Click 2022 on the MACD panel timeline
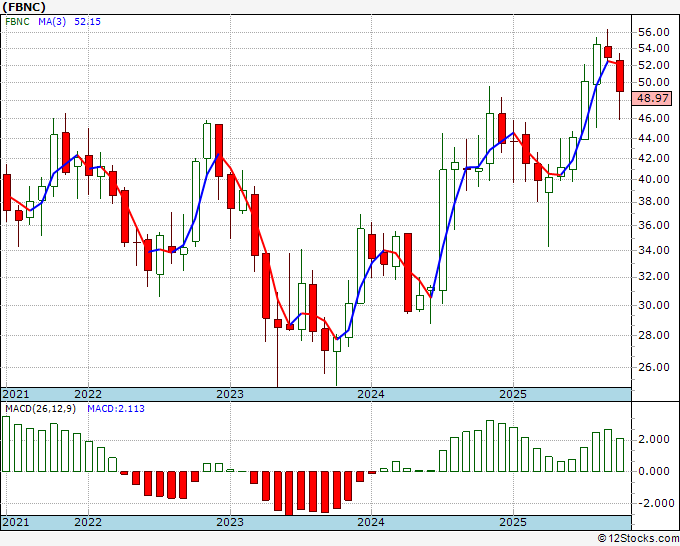Screen dimensions: 680x546 (88, 522)
